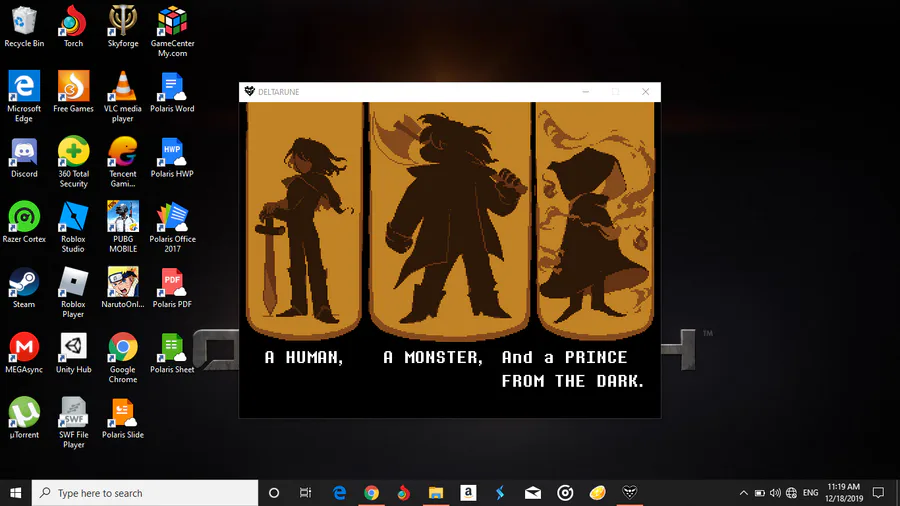Select the Free Games desktop icon
900x506 pixels.
(x=73, y=92)
